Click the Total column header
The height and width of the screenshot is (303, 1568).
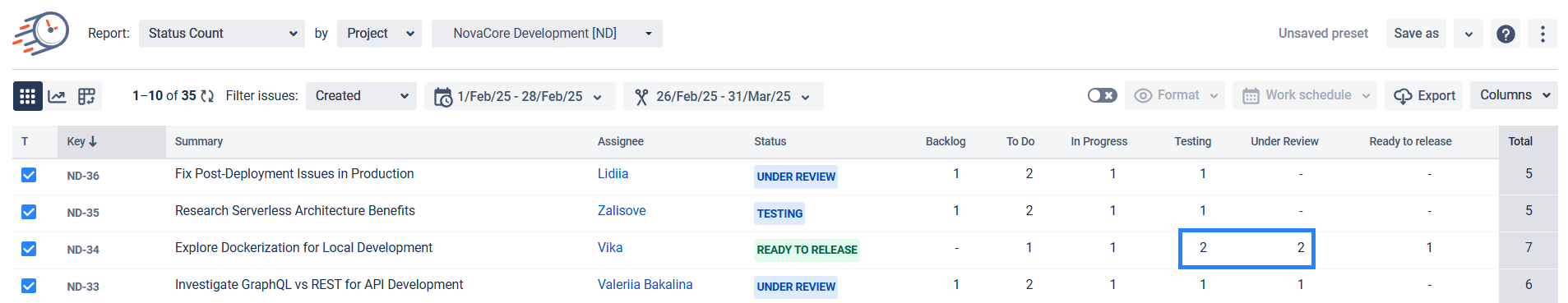[1520, 141]
